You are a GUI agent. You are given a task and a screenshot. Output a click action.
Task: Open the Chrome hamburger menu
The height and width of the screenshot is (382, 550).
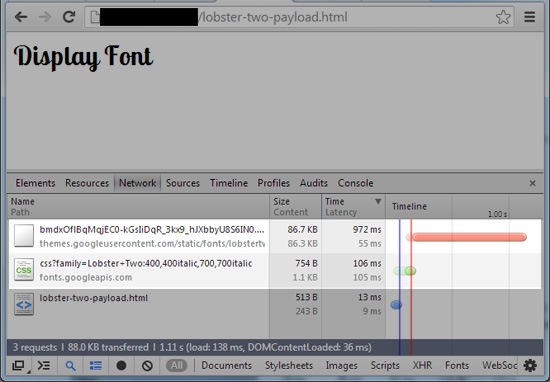(530, 16)
